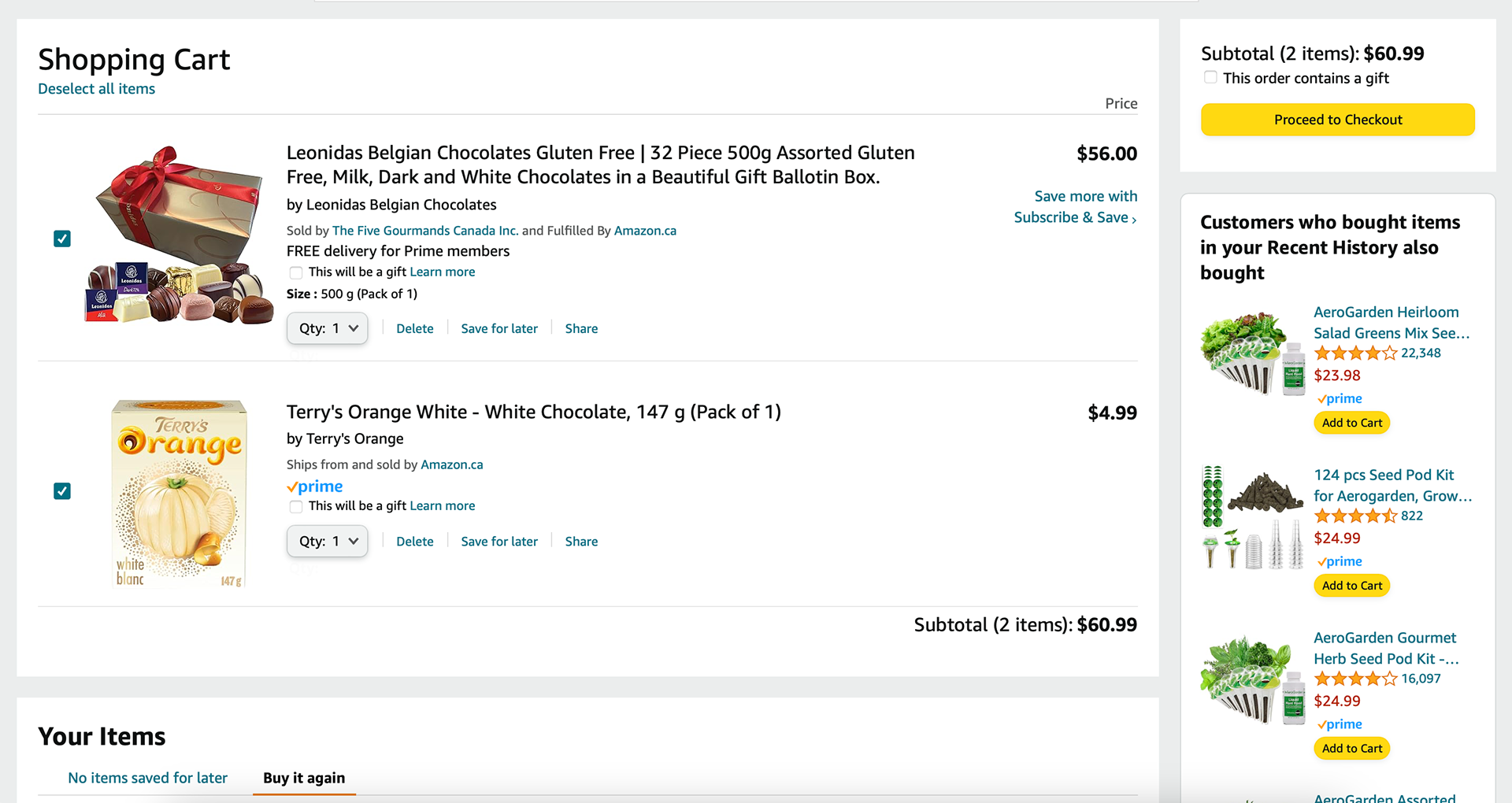The width and height of the screenshot is (1512, 803).
Task: Click Learn more beside Leonidas gift option
Action: tap(443, 272)
